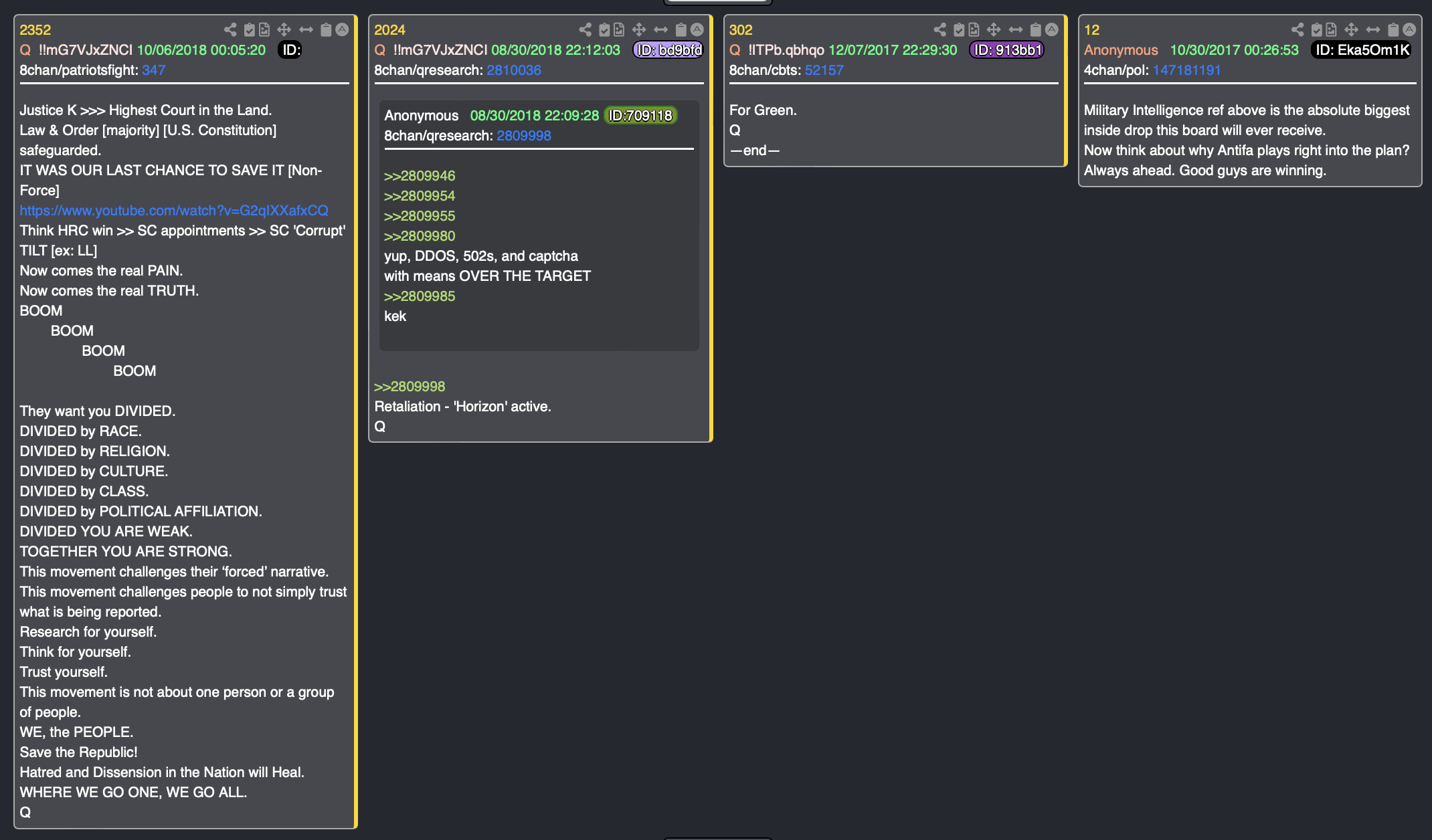Collapse post 2024 with circle-up icon

697,29
